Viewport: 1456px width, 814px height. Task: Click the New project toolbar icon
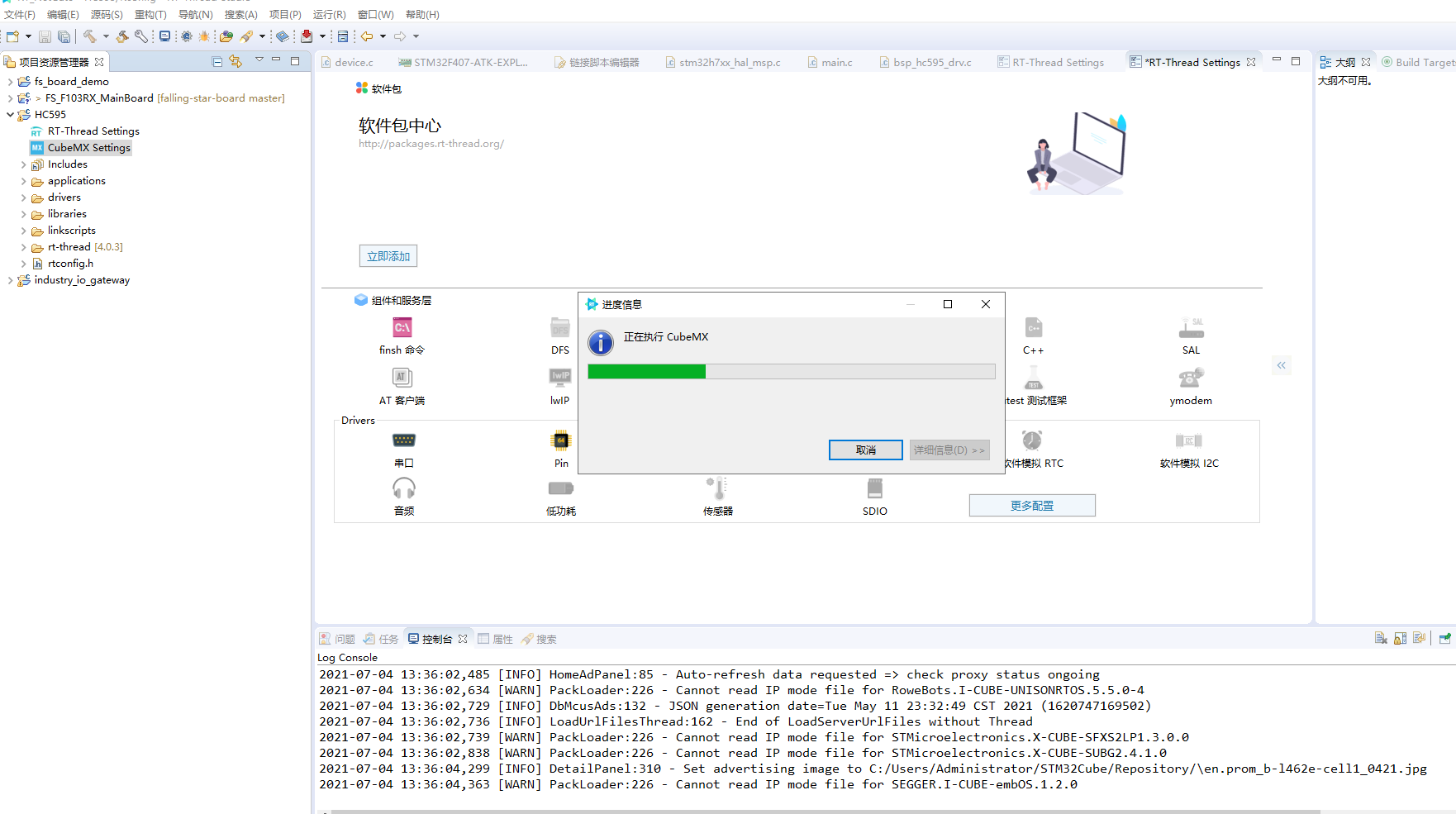coord(12,36)
